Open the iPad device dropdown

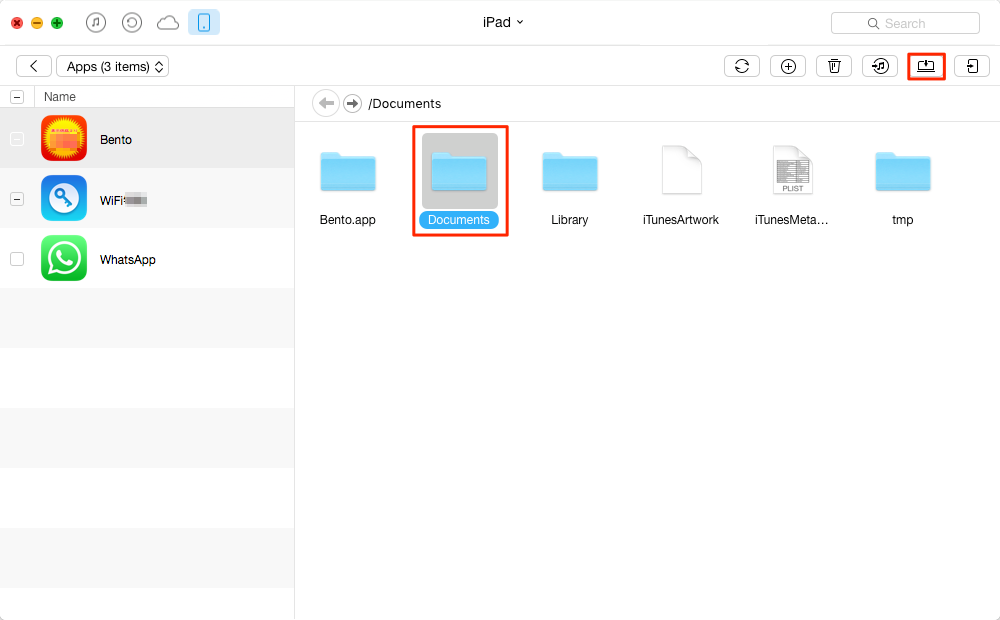[503, 22]
